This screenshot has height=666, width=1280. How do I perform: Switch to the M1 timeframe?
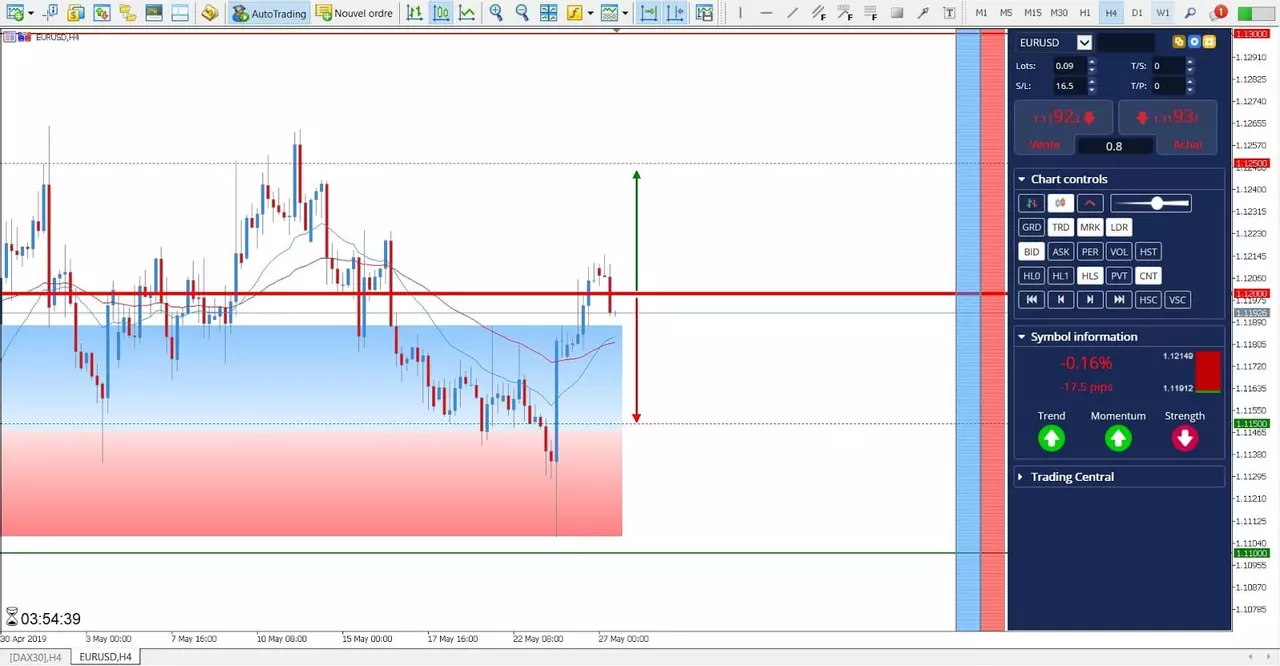pyautogui.click(x=981, y=13)
